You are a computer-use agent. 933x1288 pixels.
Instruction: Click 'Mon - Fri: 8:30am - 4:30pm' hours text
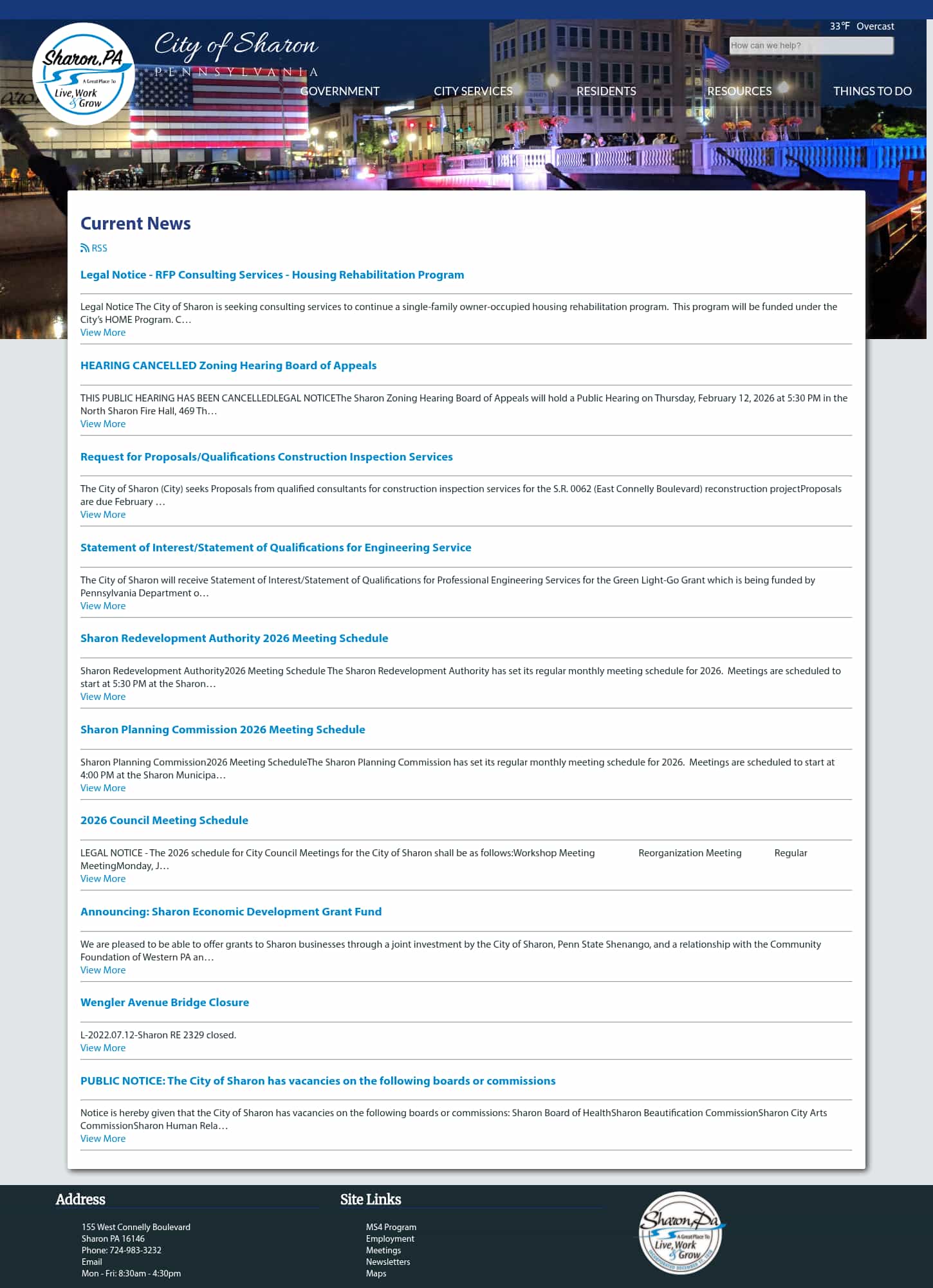tap(131, 1273)
